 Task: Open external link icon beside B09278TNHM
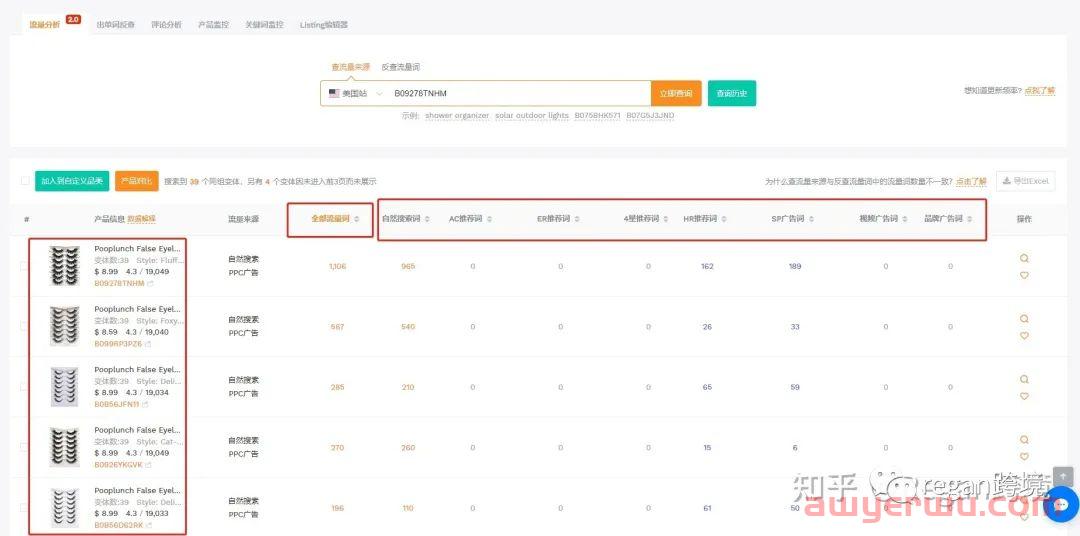150,283
